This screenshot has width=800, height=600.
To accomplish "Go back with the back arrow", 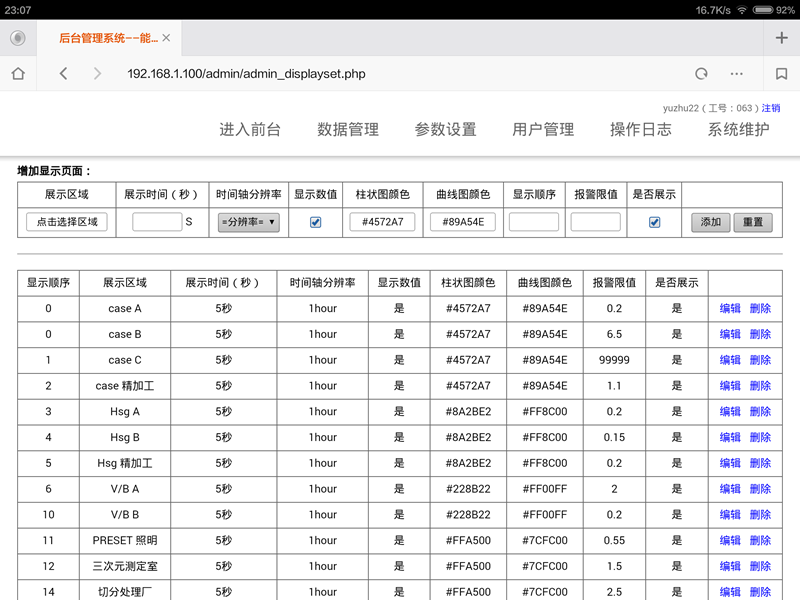I will (63, 74).
